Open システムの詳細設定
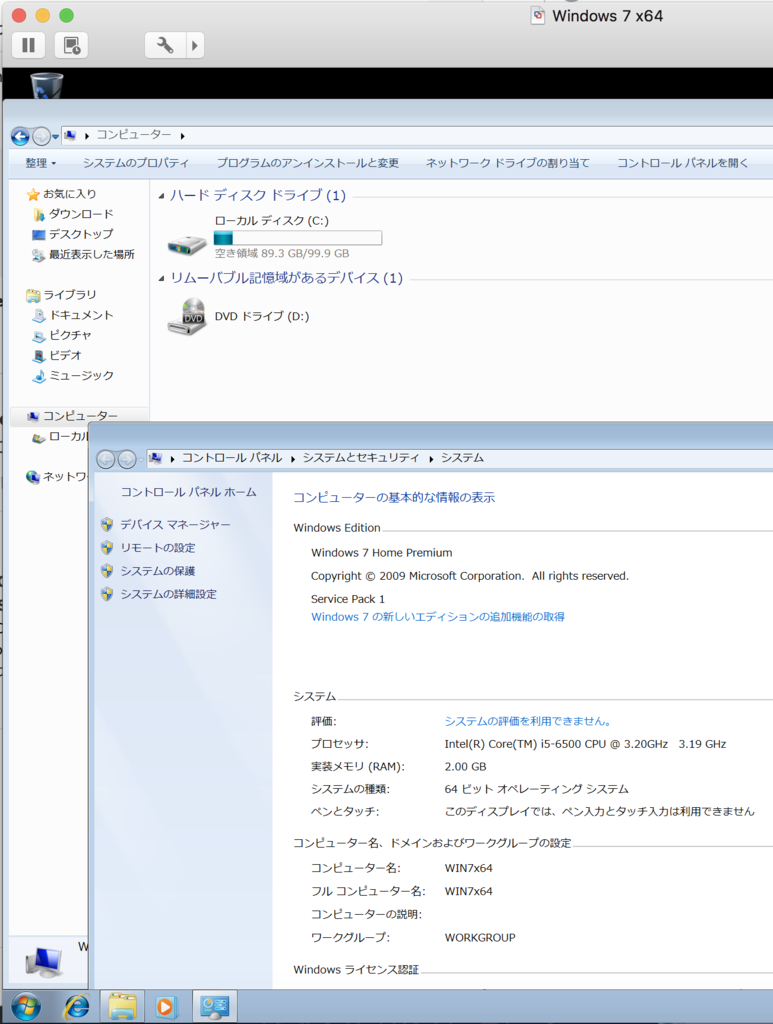773x1024 pixels. click(x=168, y=594)
